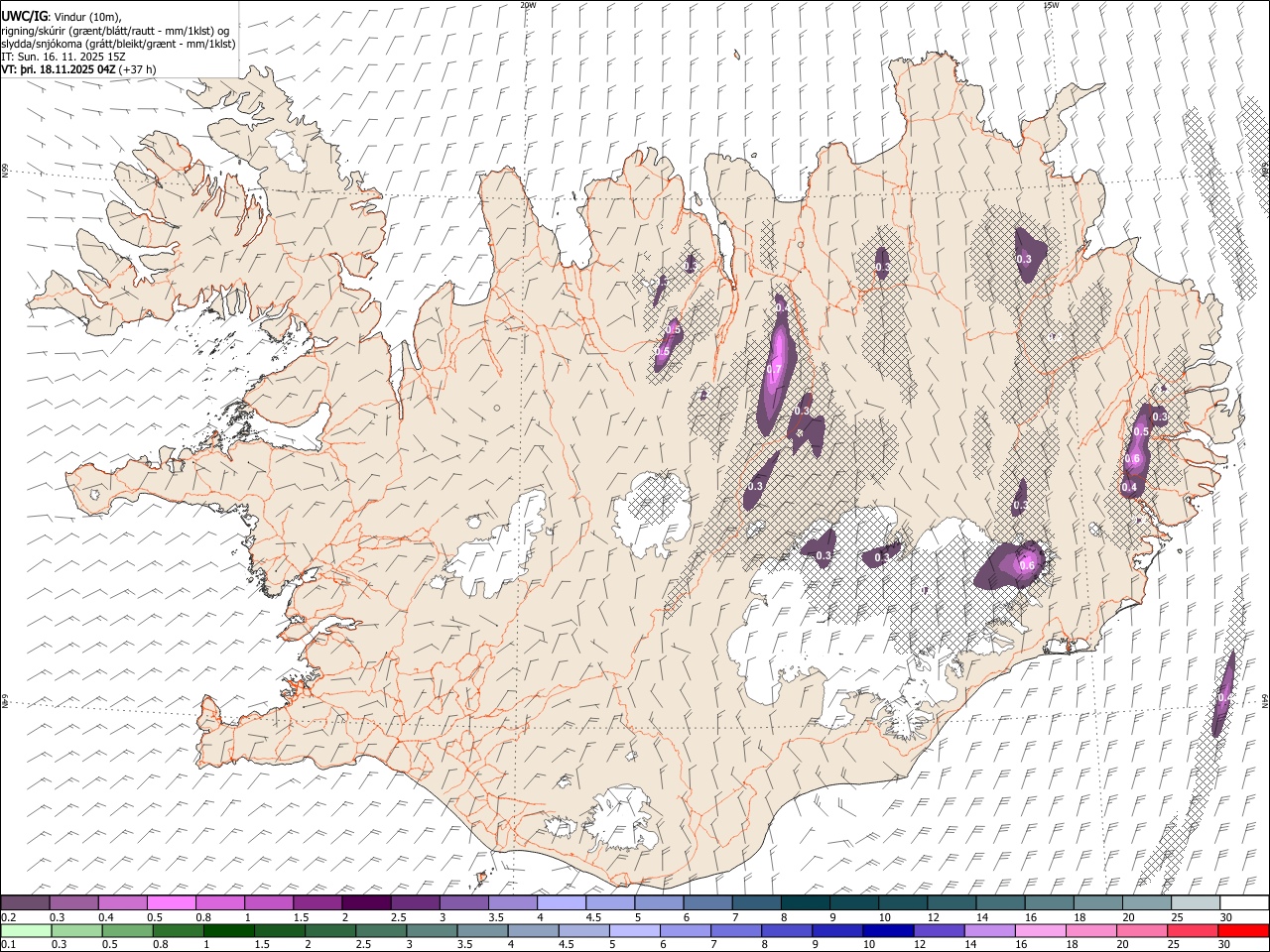Image resolution: width=1270 pixels, height=952 pixels.
Task: Click the '0.7' value on the large purple blob
Action: click(775, 370)
